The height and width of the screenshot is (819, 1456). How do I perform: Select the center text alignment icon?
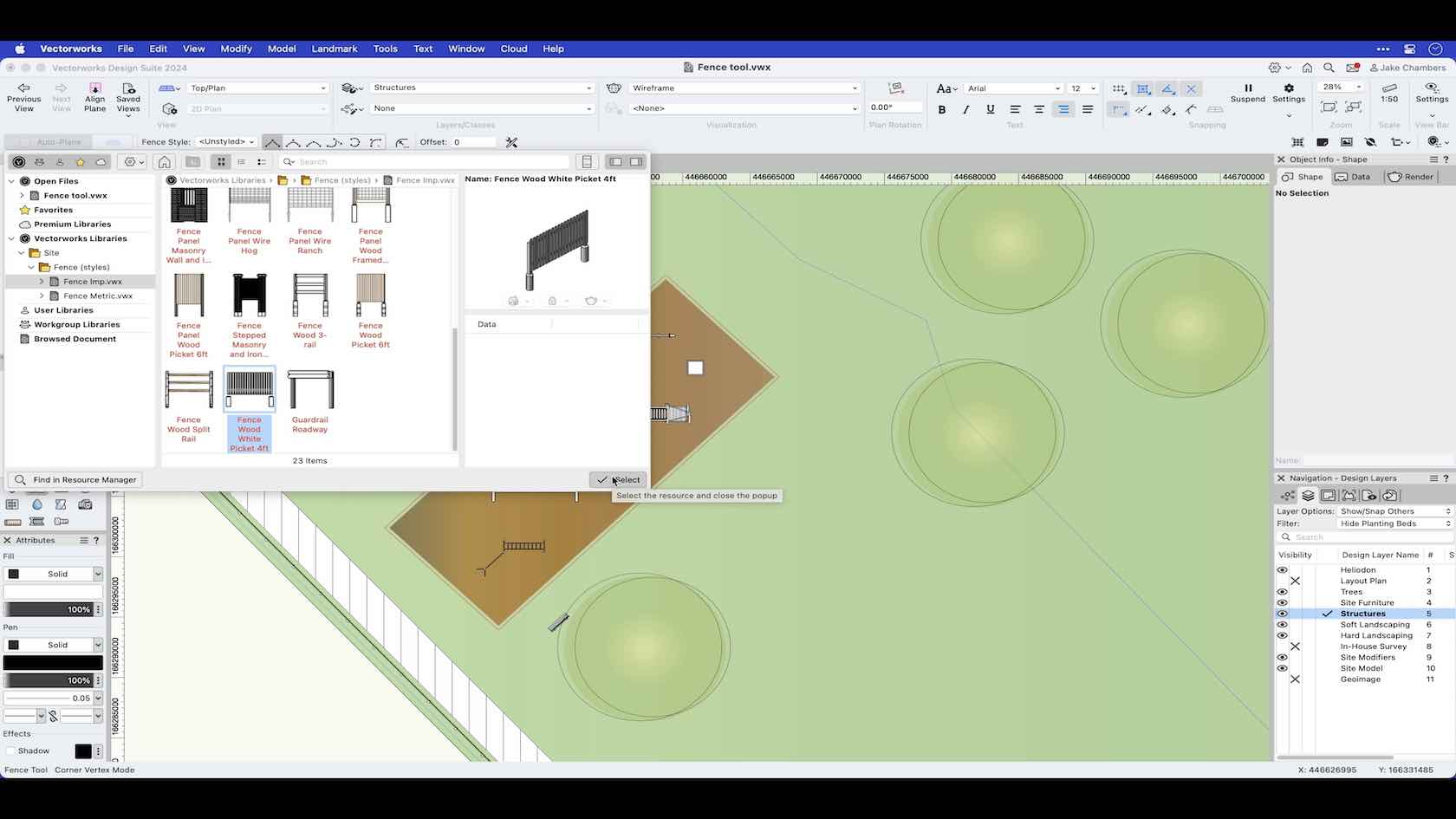click(x=1038, y=109)
